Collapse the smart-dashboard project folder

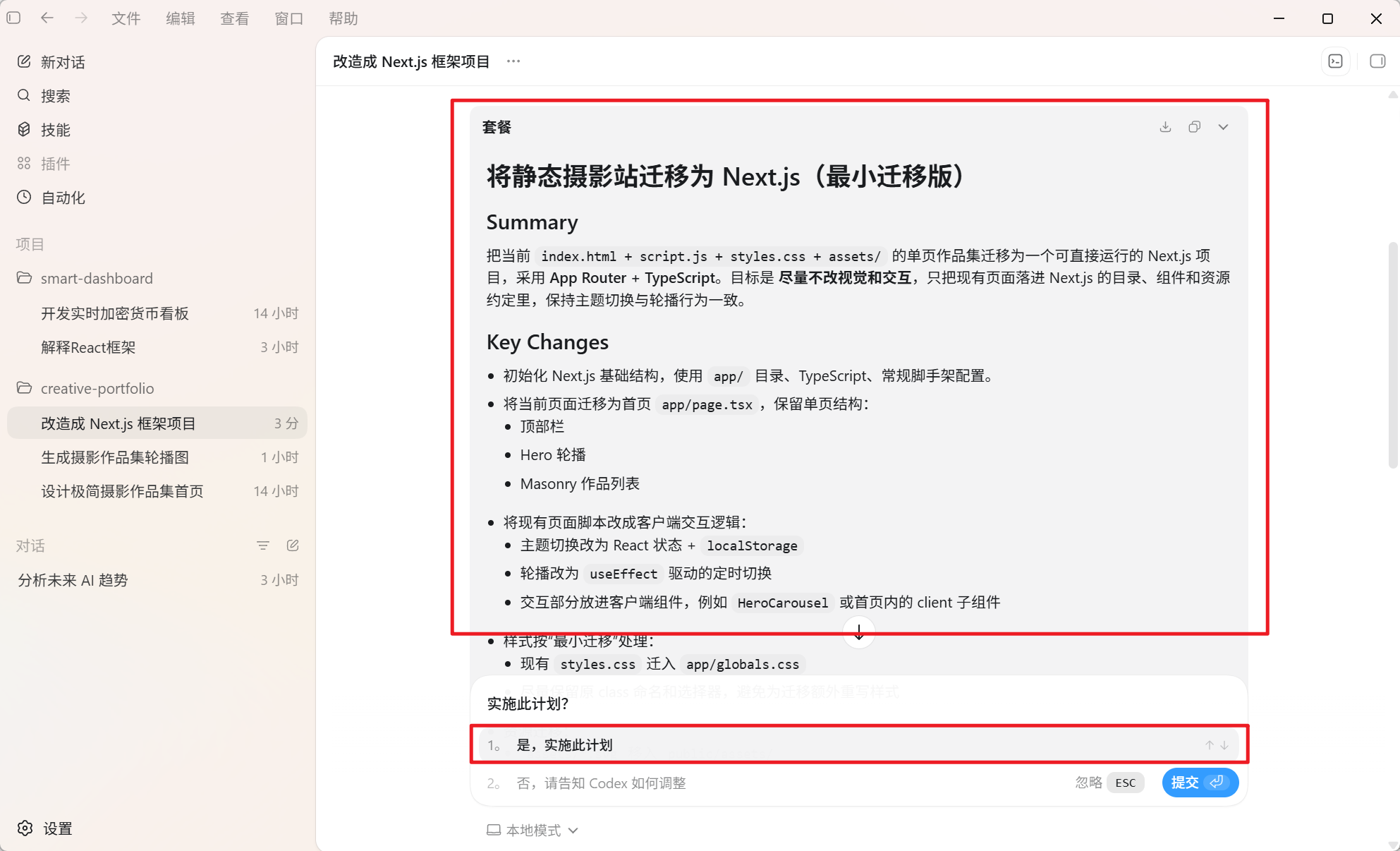click(x=157, y=278)
